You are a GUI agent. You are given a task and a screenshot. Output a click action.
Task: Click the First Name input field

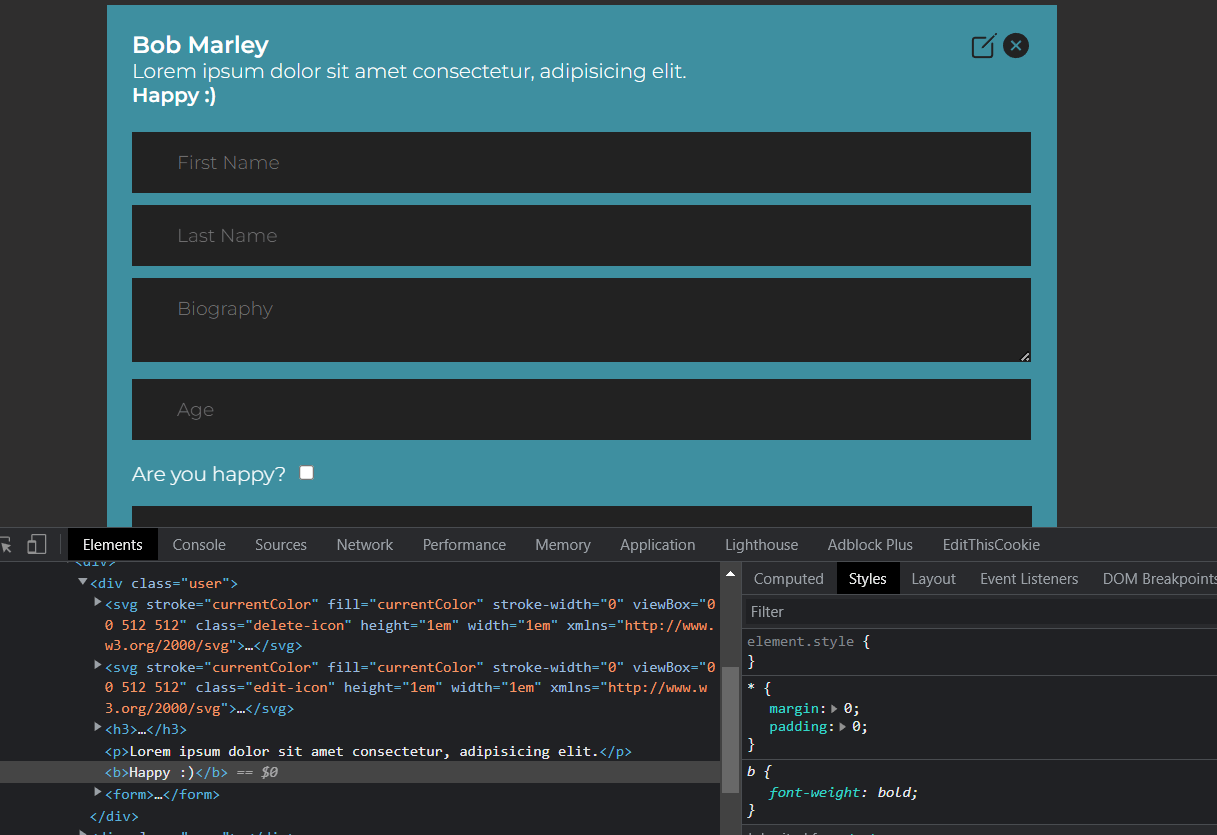[581, 162]
